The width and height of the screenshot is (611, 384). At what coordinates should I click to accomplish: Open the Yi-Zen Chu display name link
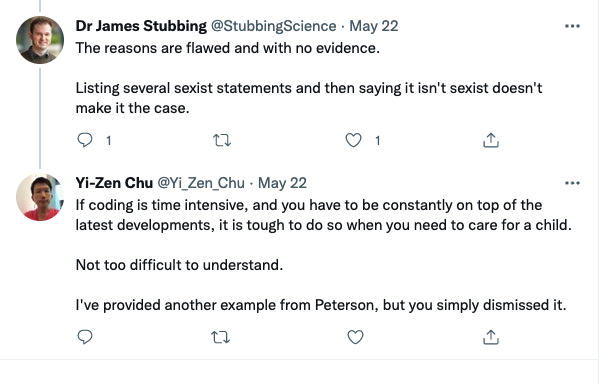point(114,183)
